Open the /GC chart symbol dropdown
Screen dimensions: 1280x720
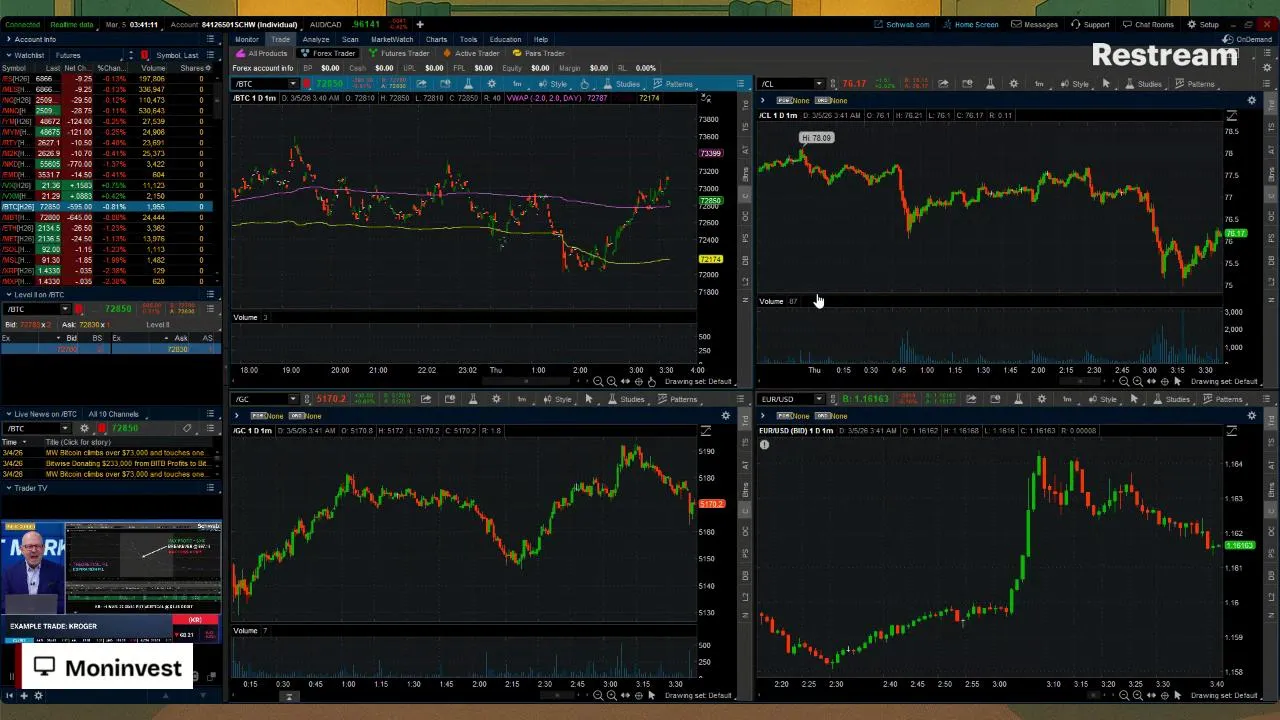293,399
